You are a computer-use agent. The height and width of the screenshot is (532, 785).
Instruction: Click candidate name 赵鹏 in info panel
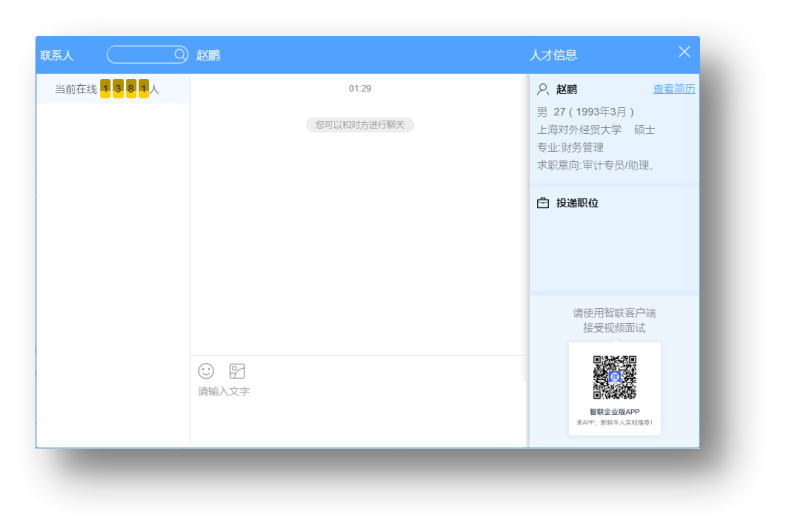point(566,89)
